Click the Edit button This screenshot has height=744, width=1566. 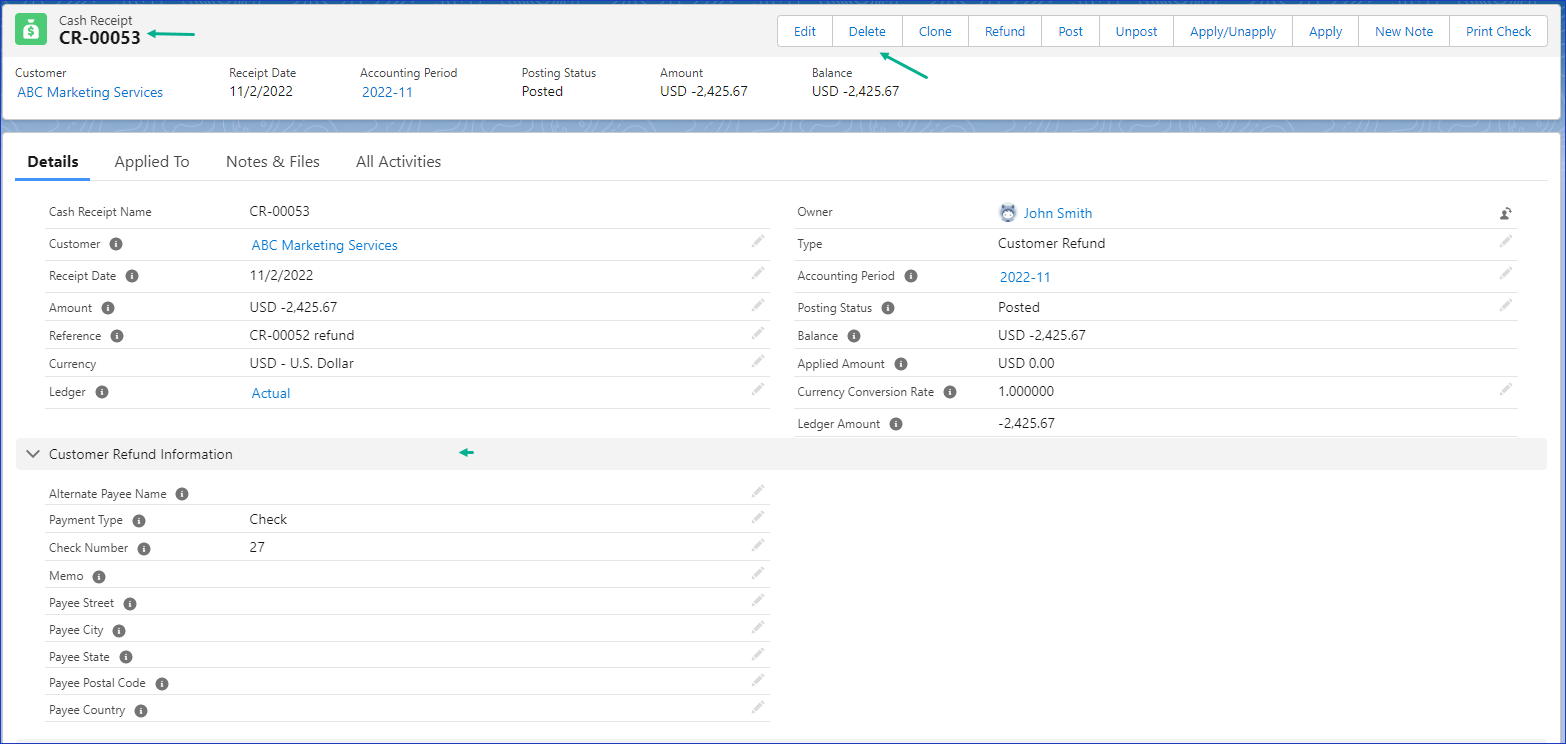[x=805, y=31]
